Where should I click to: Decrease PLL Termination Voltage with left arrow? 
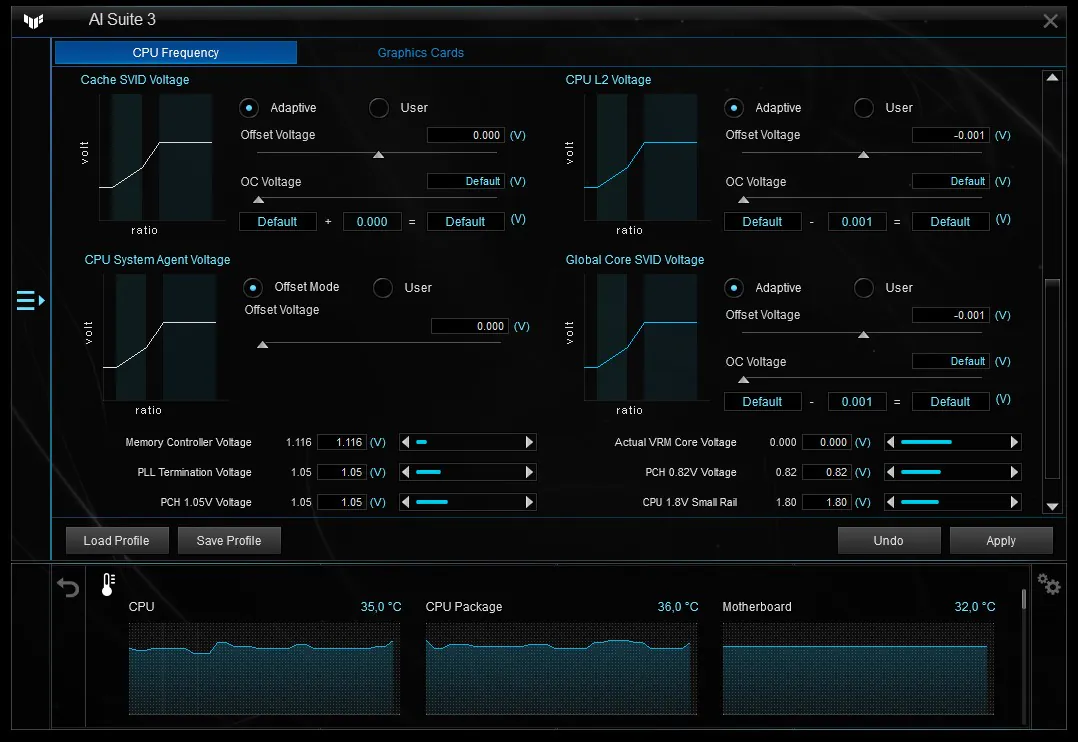tap(405, 472)
